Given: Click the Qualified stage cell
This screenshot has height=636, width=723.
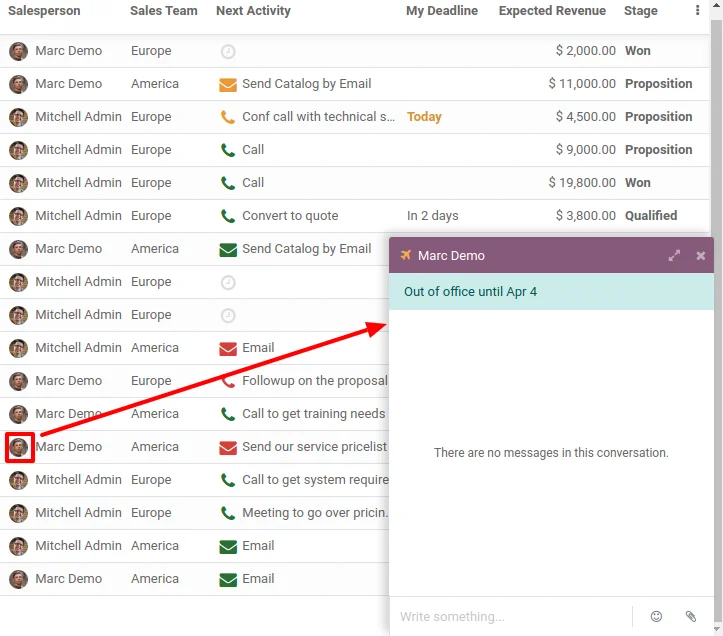Looking at the screenshot, I should point(651,216).
